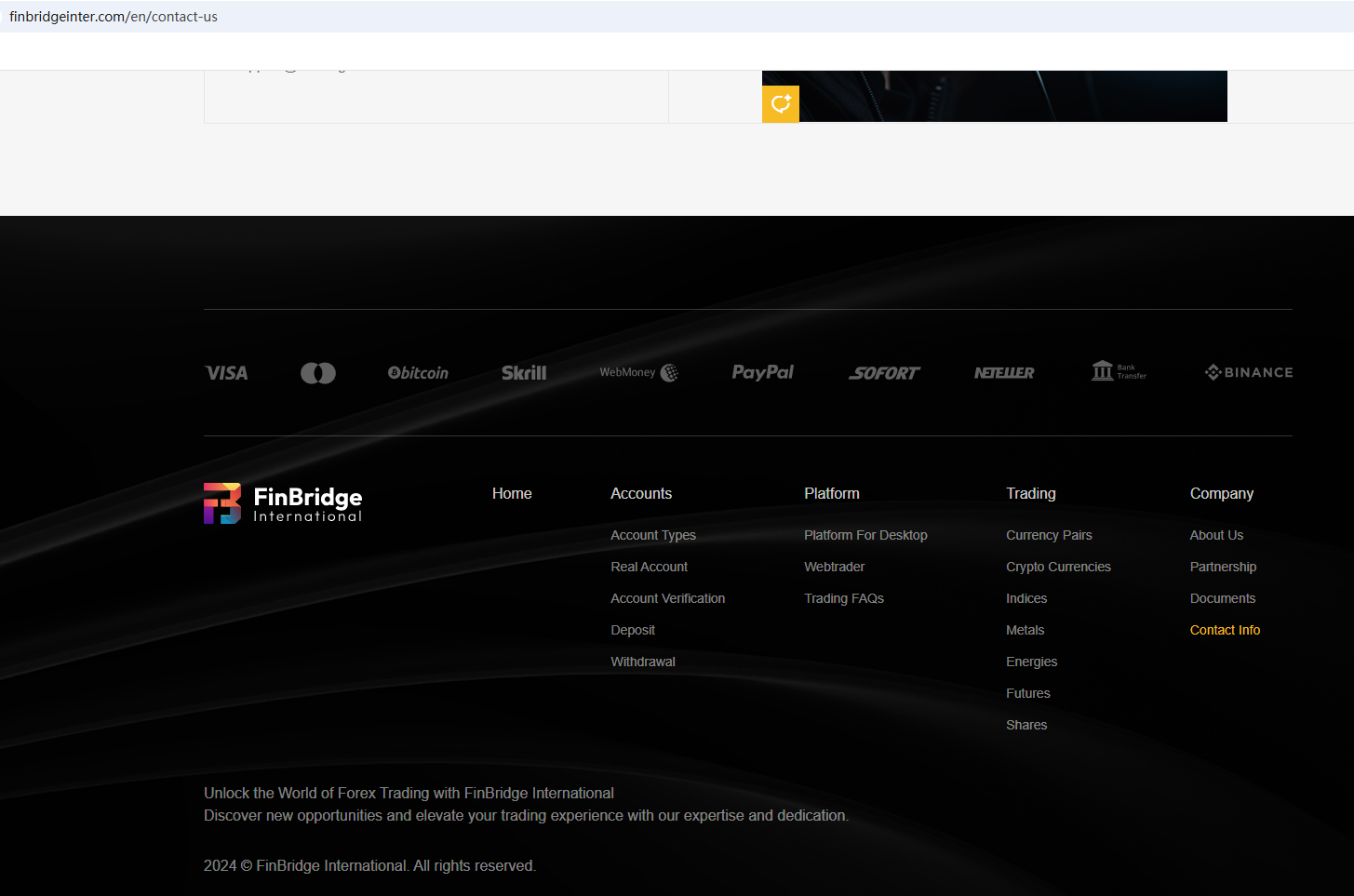Open the Withdrawal link
Image resolution: width=1354 pixels, height=896 pixels.
(x=643, y=662)
